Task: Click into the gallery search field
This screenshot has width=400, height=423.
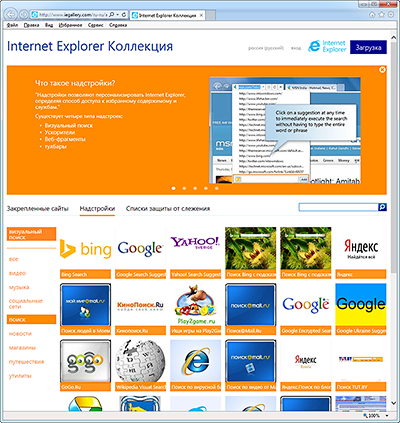Action: coord(338,207)
